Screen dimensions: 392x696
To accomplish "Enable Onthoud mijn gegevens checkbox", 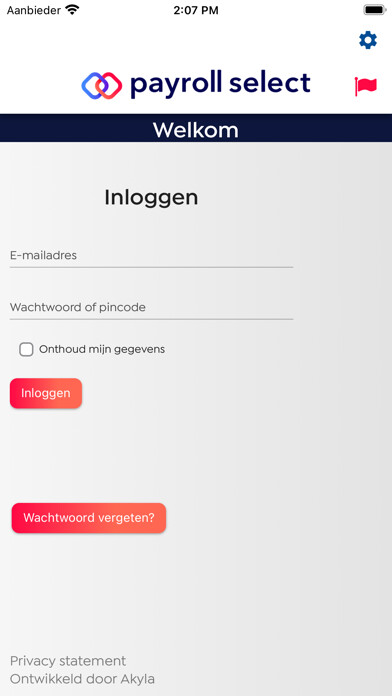I will click(x=26, y=349).
